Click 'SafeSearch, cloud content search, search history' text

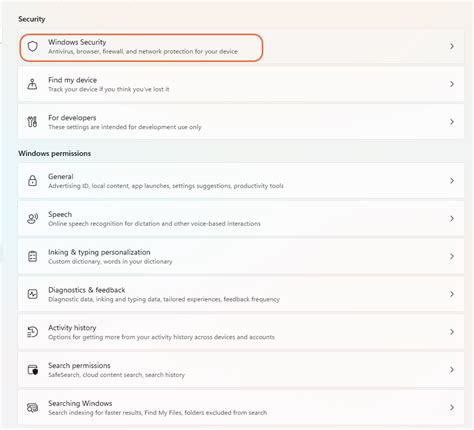coord(116,375)
